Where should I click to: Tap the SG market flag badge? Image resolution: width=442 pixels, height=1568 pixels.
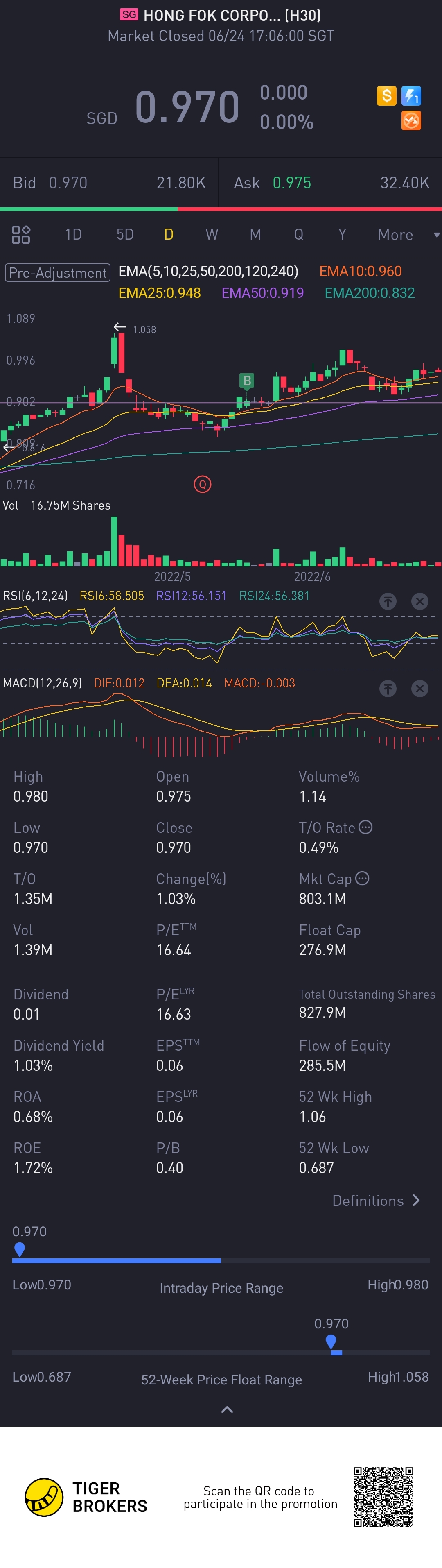129,15
